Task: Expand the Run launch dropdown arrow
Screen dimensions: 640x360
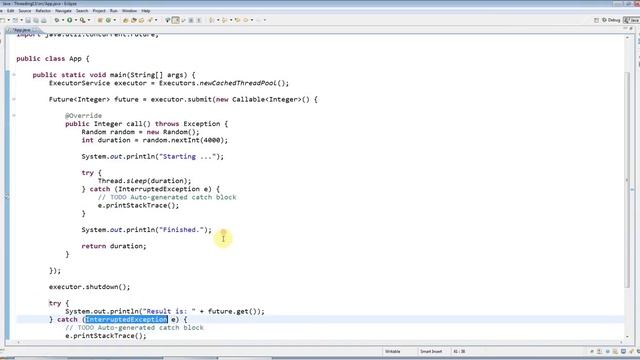Action: coord(76,20)
